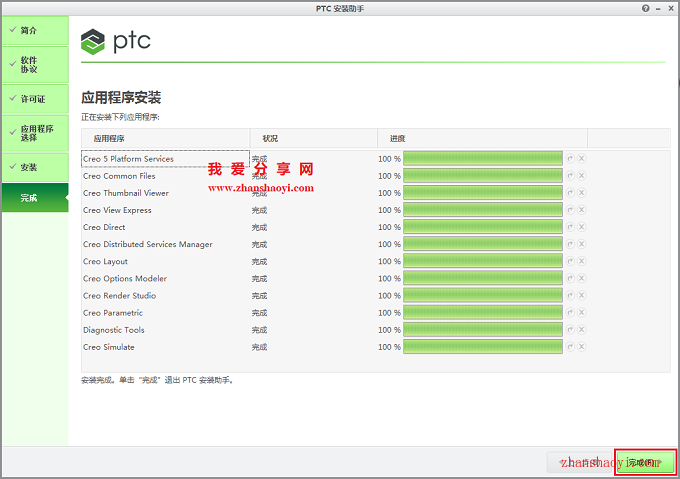This screenshot has height=479, width=680.
Task: Click progress bar for Creo Direct
Action: (x=483, y=227)
